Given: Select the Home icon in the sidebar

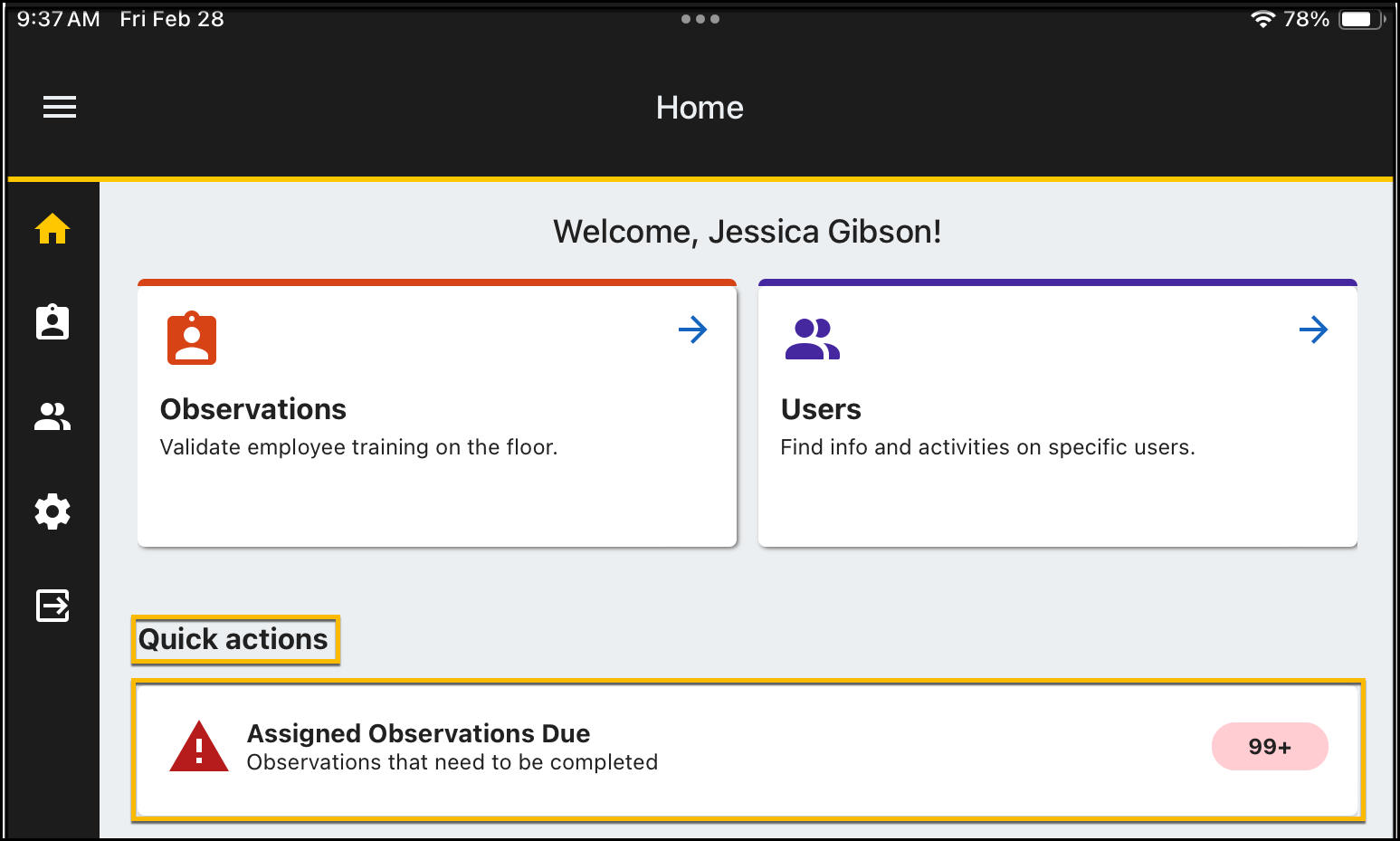Looking at the screenshot, I should click(52, 229).
